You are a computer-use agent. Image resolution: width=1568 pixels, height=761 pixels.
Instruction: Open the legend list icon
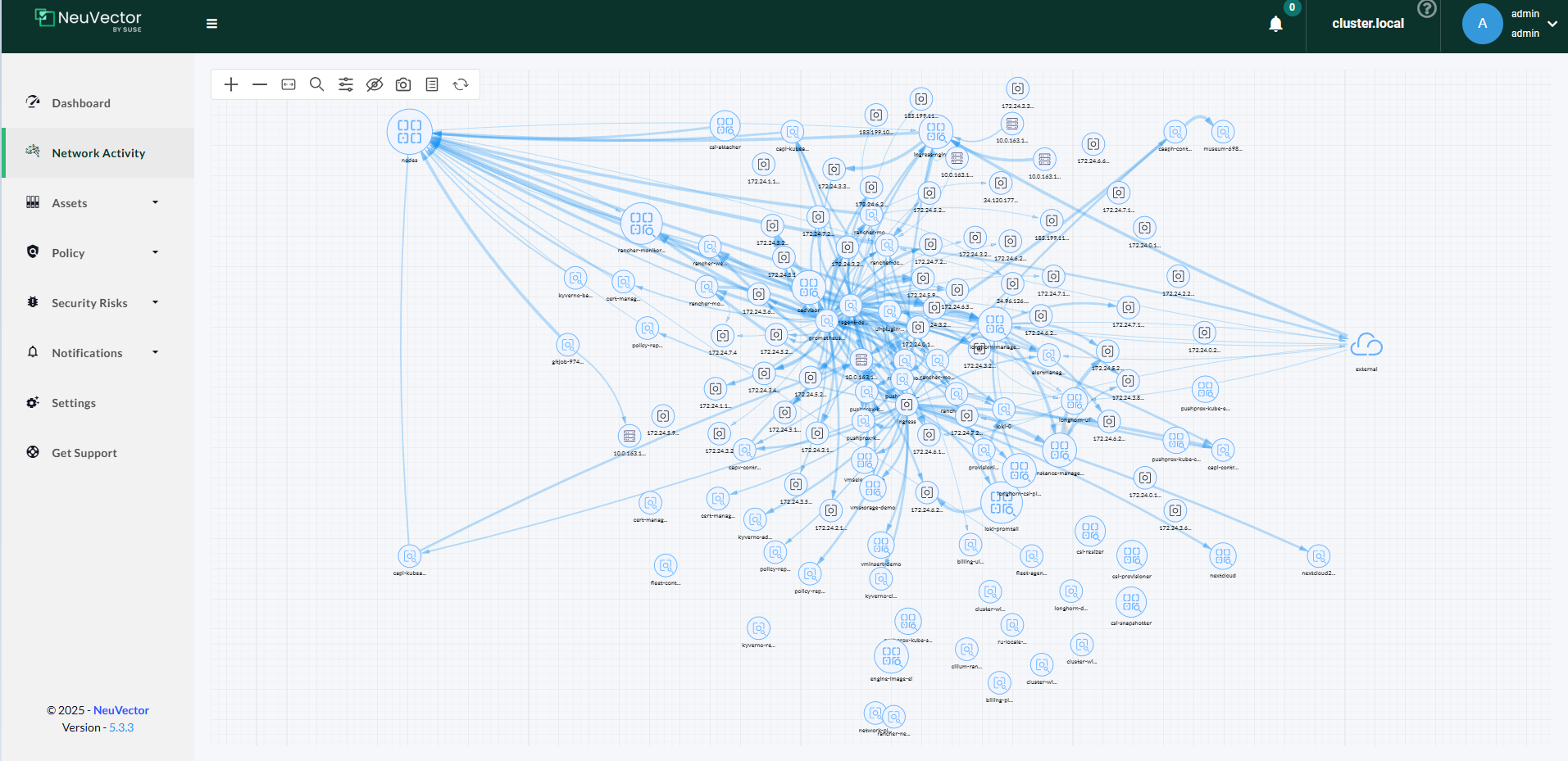(x=432, y=84)
